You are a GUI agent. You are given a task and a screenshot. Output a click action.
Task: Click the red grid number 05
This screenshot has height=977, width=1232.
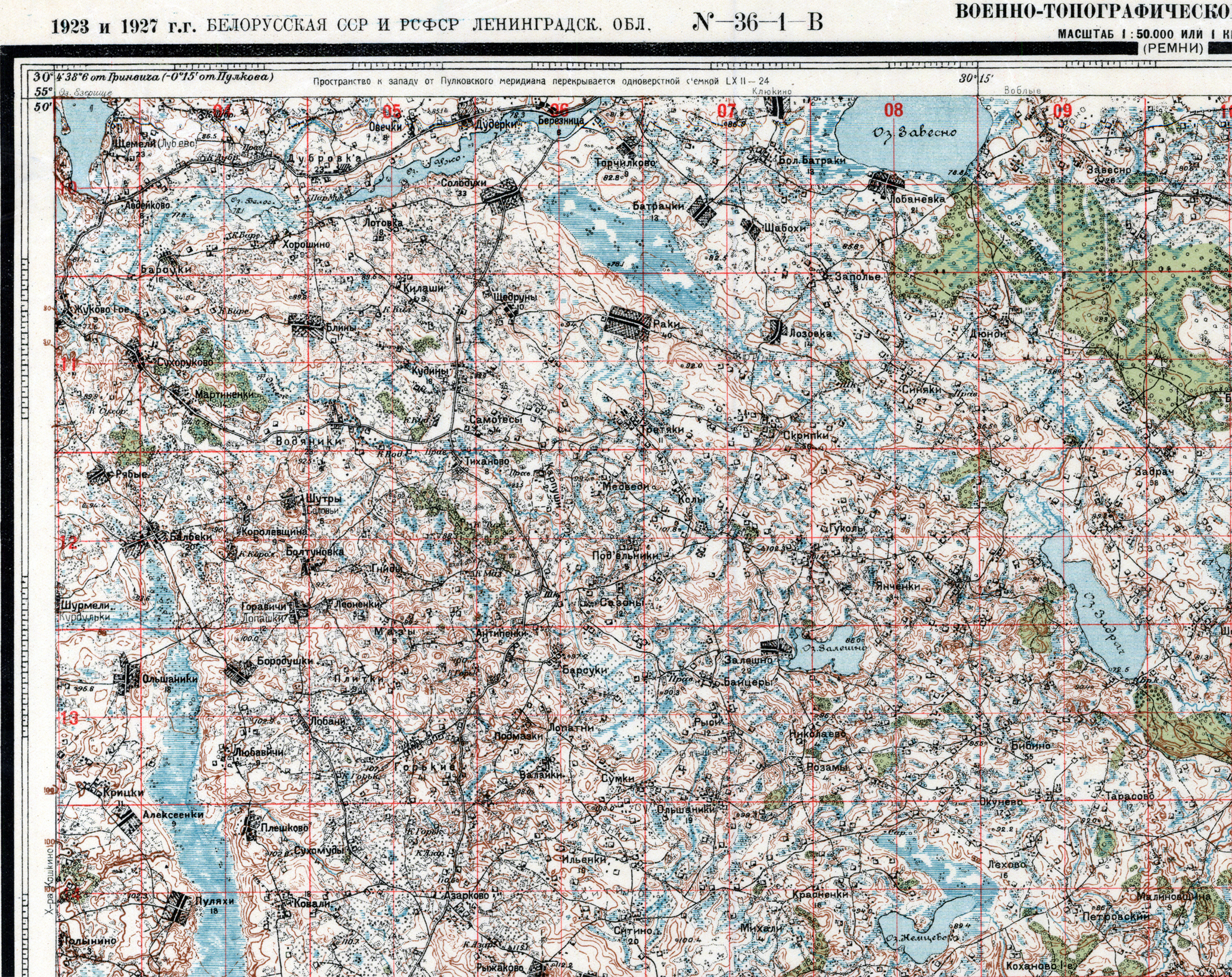(x=392, y=111)
